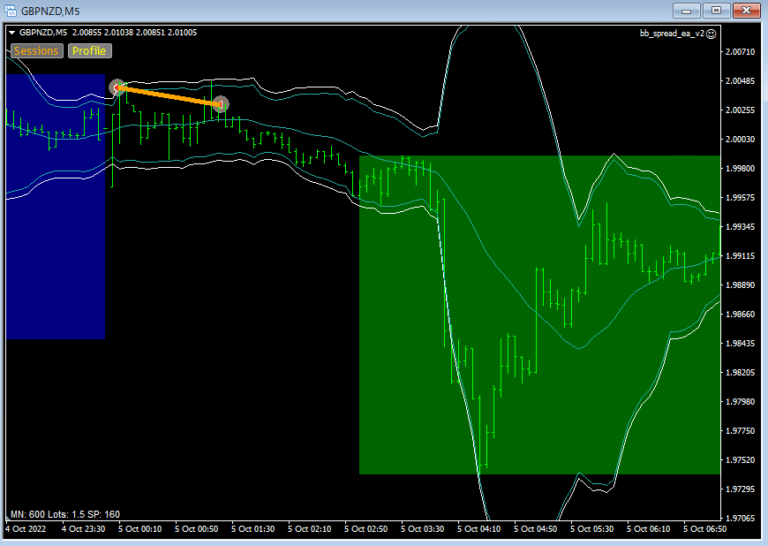The width and height of the screenshot is (768, 546).
Task: Minimize the GBPNZD,M5 chart window
Action: pos(686,10)
